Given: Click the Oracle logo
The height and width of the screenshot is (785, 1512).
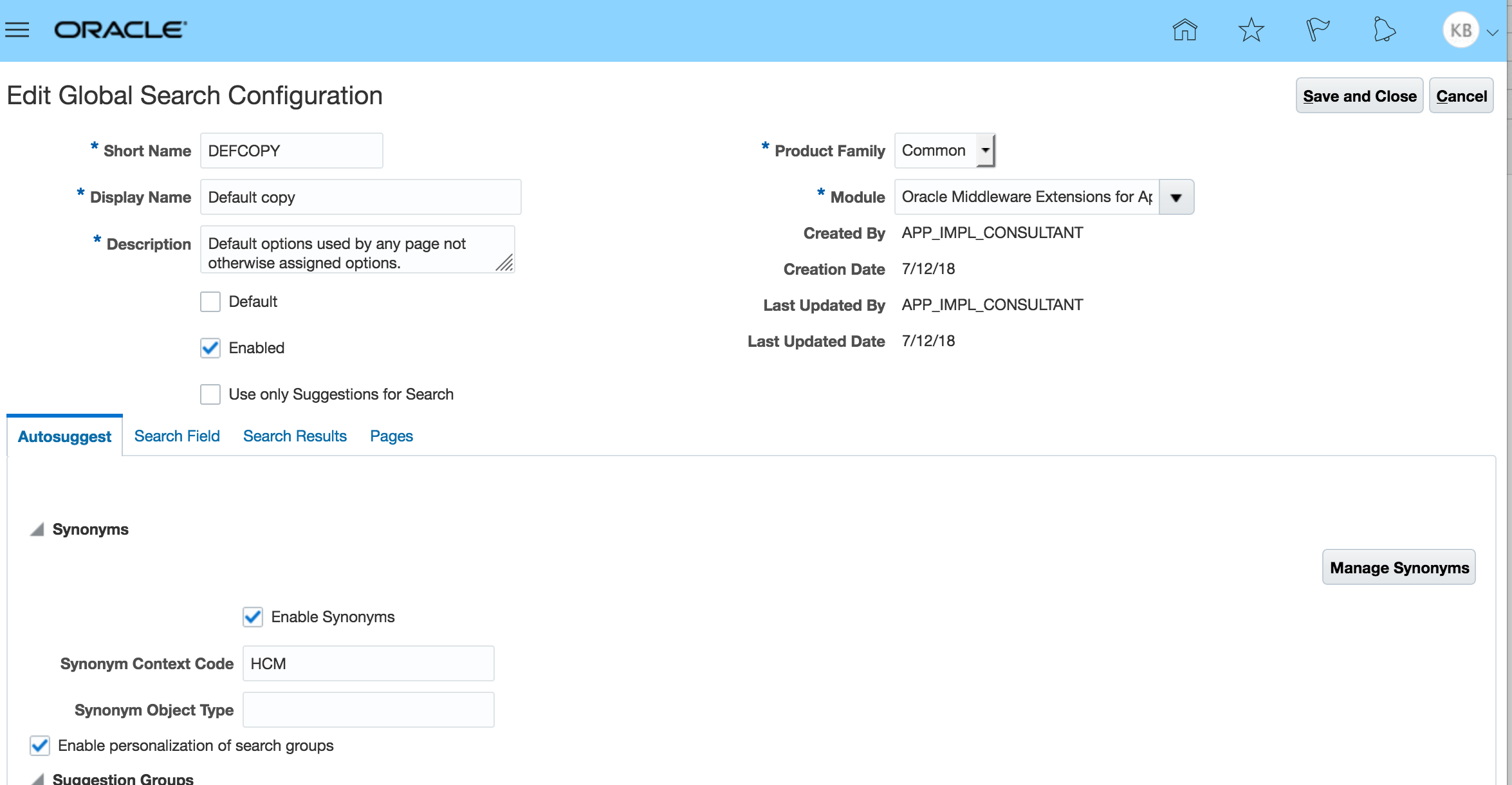Looking at the screenshot, I should (120, 30).
